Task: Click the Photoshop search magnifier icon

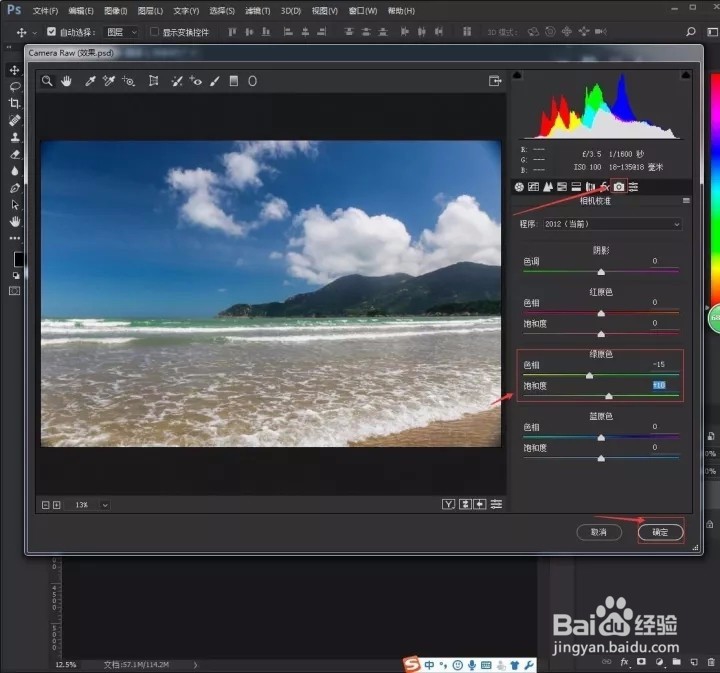Action: click(x=691, y=32)
